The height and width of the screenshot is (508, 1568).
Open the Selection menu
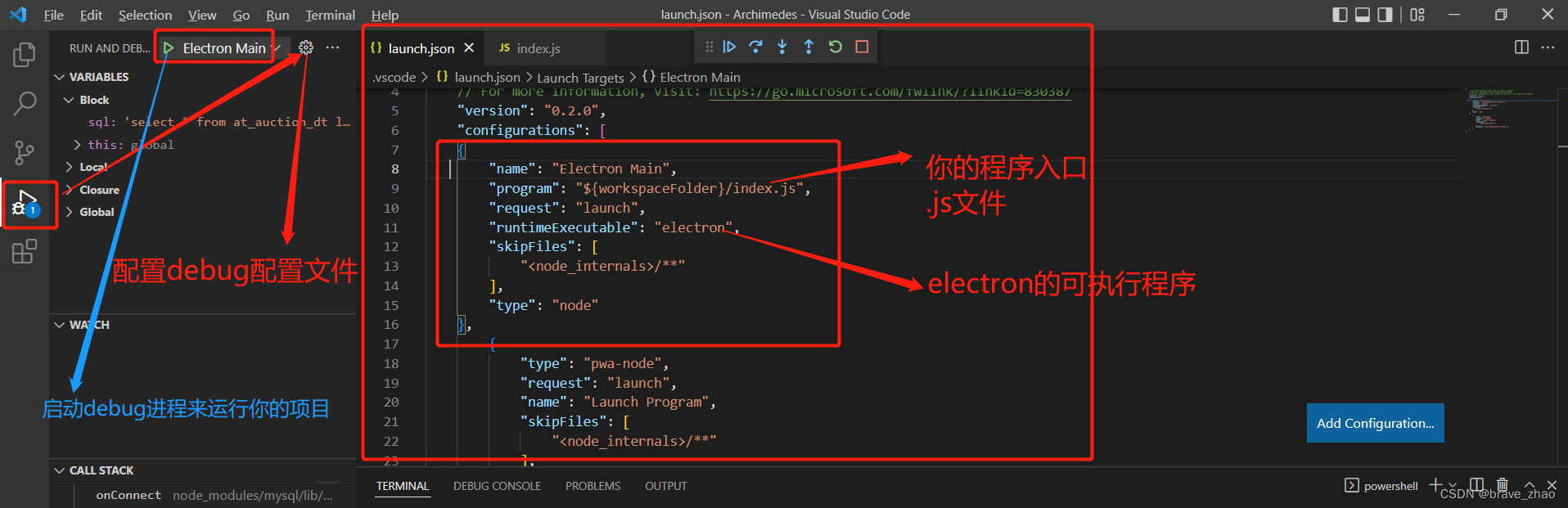[145, 15]
